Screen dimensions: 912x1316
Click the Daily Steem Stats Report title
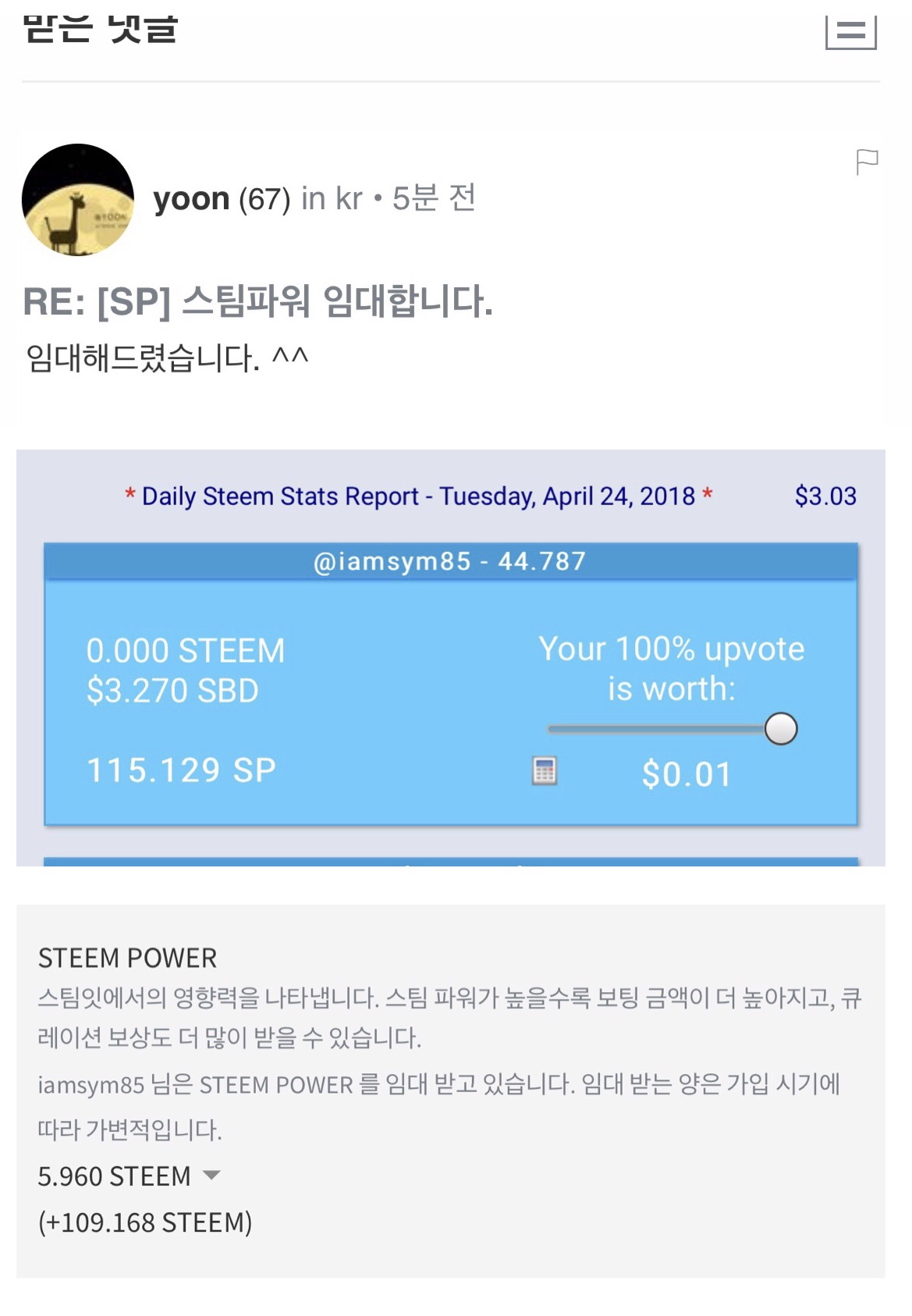tap(419, 496)
